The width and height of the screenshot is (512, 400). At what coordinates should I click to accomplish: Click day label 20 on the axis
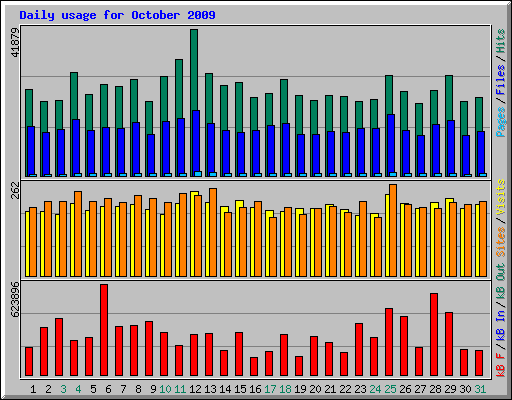tap(315, 389)
